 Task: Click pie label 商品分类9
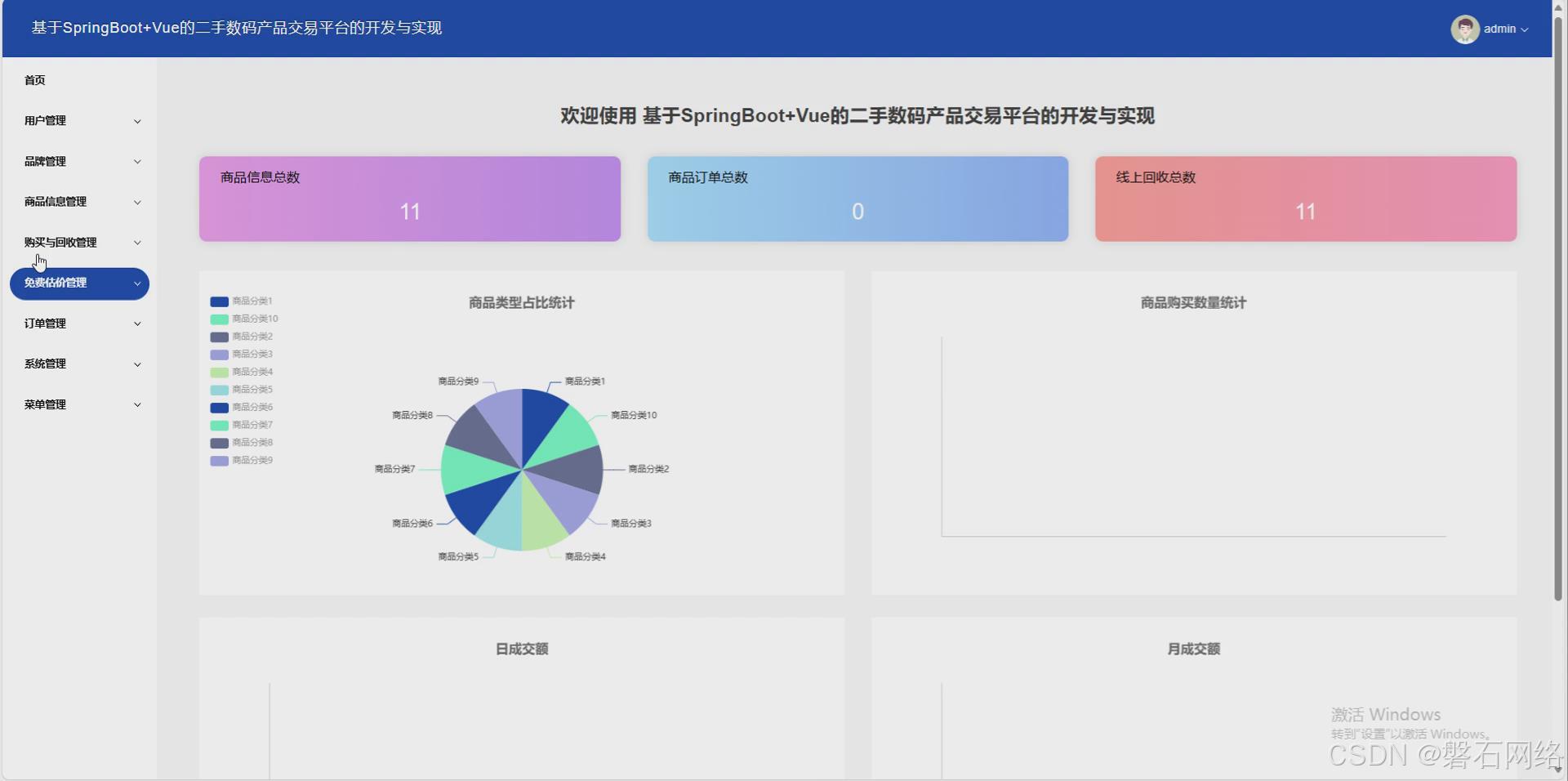(458, 382)
